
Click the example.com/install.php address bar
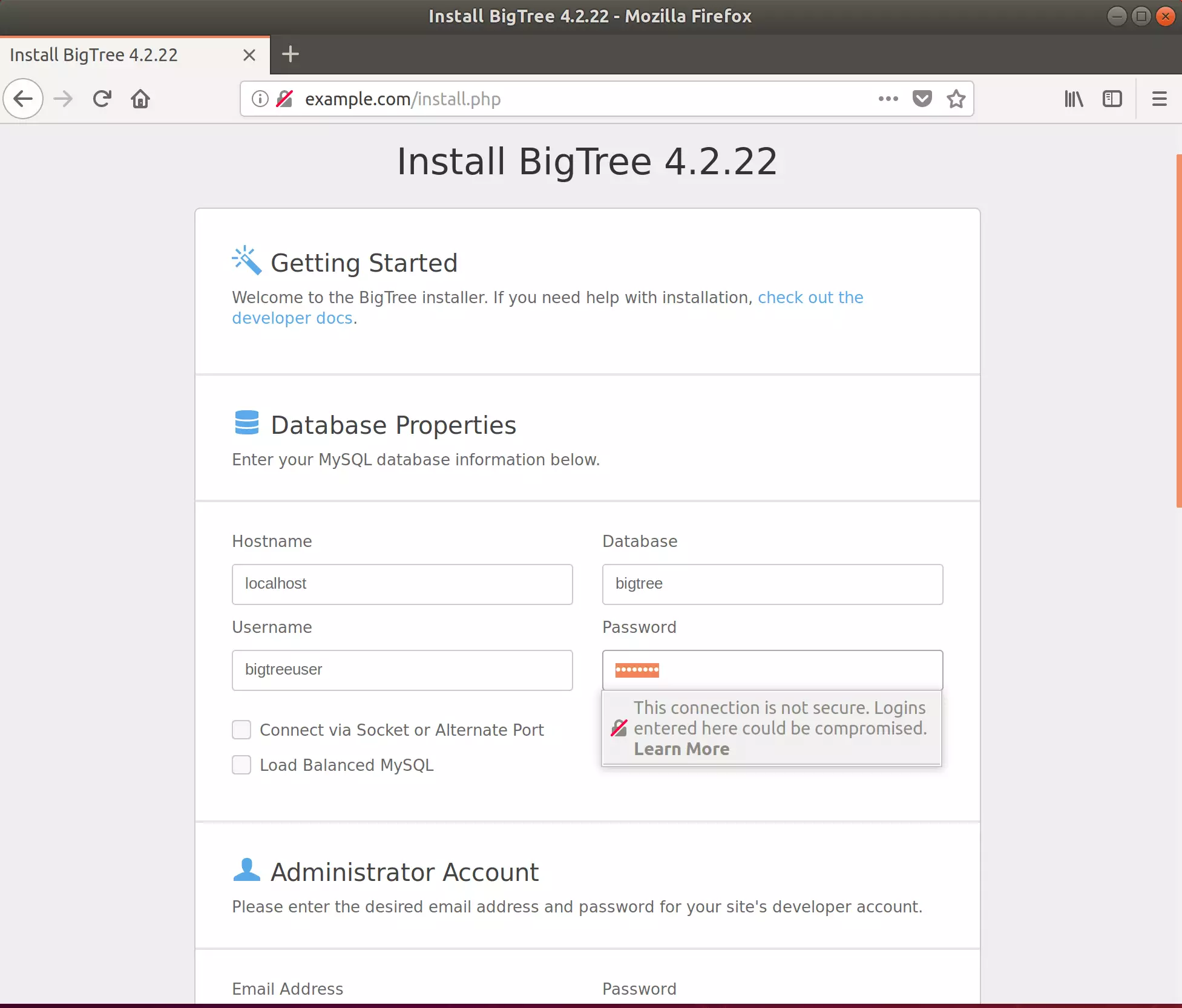pos(607,99)
